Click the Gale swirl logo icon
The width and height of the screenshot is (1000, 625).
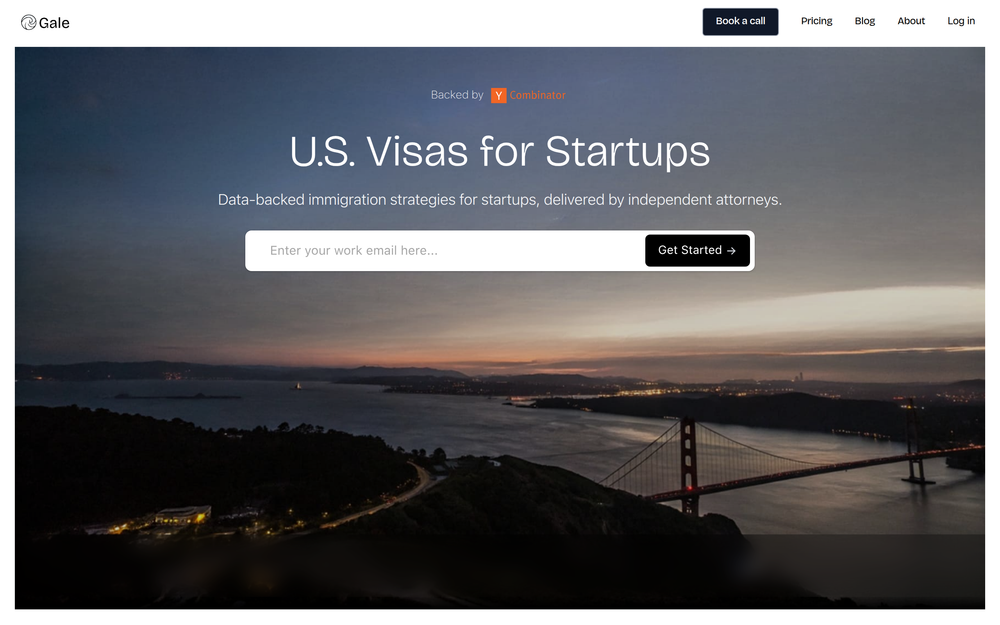(28, 22)
